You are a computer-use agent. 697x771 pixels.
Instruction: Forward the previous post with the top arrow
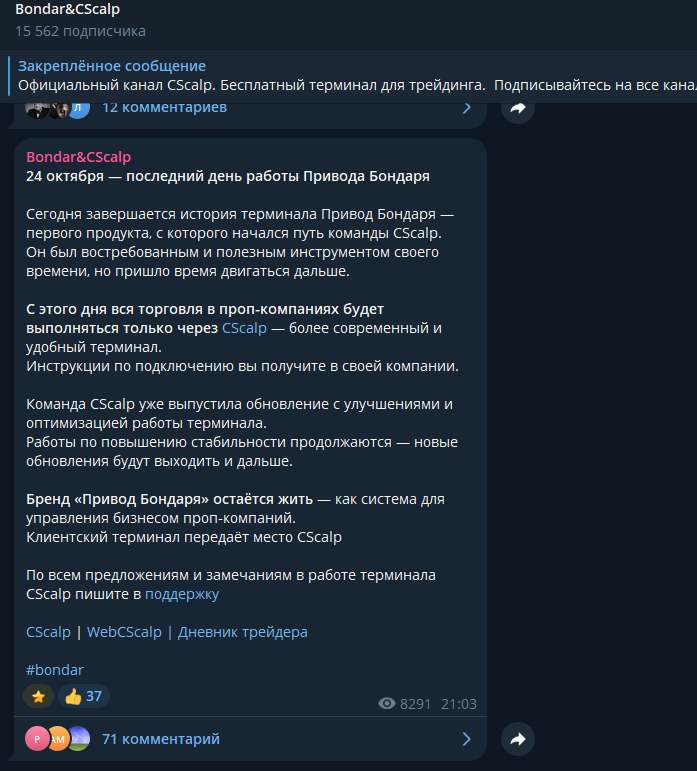click(518, 108)
